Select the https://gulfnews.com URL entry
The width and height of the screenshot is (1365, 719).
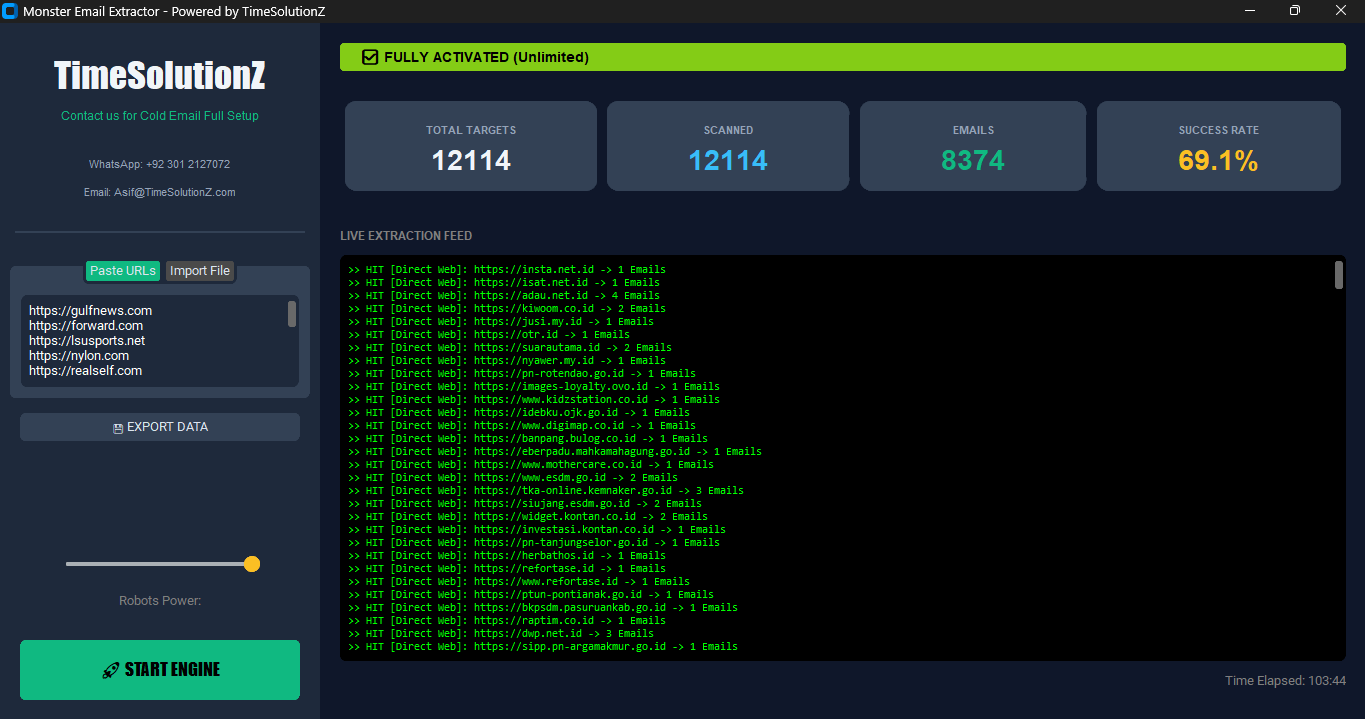(x=91, y=311)
